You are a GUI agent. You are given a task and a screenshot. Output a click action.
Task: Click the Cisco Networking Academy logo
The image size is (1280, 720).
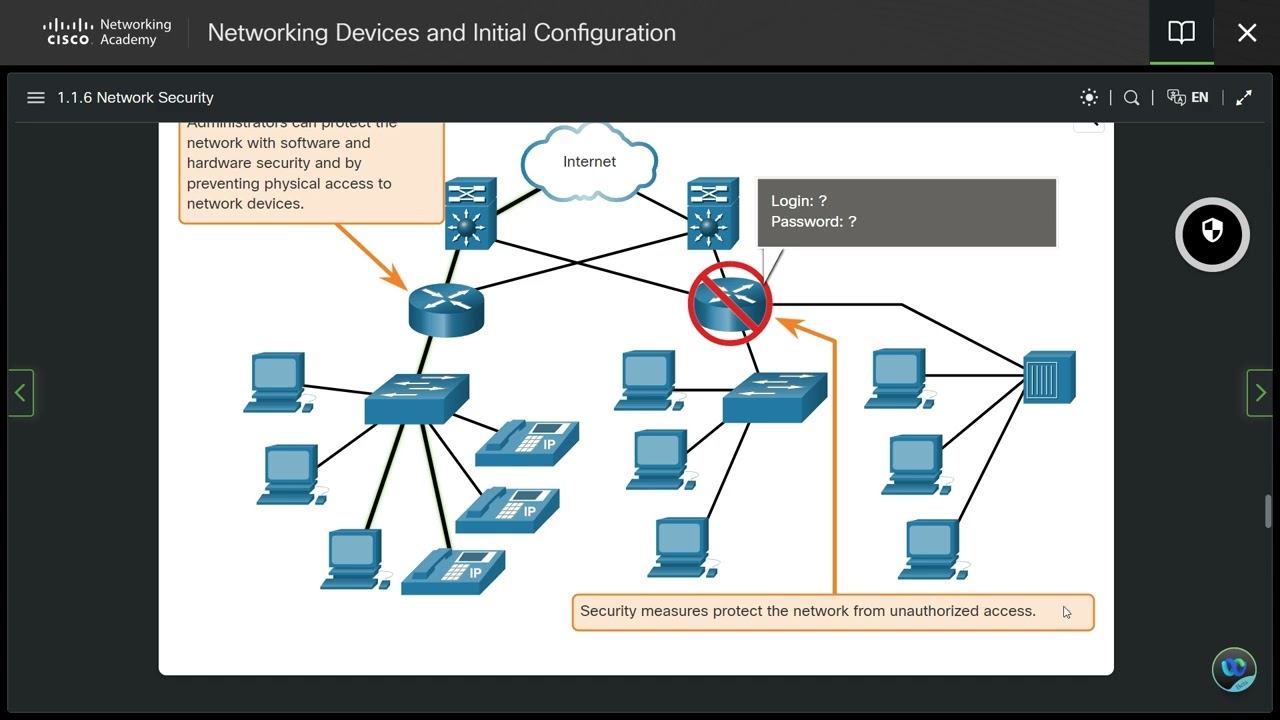107,32
